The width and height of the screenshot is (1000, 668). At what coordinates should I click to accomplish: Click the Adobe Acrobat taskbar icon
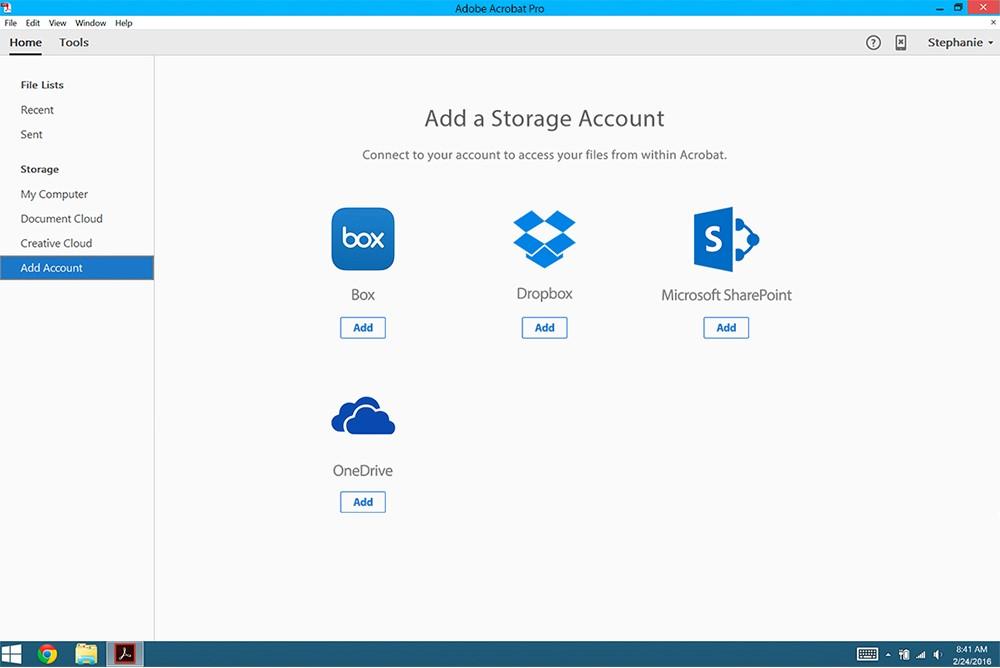coord(126,654)
